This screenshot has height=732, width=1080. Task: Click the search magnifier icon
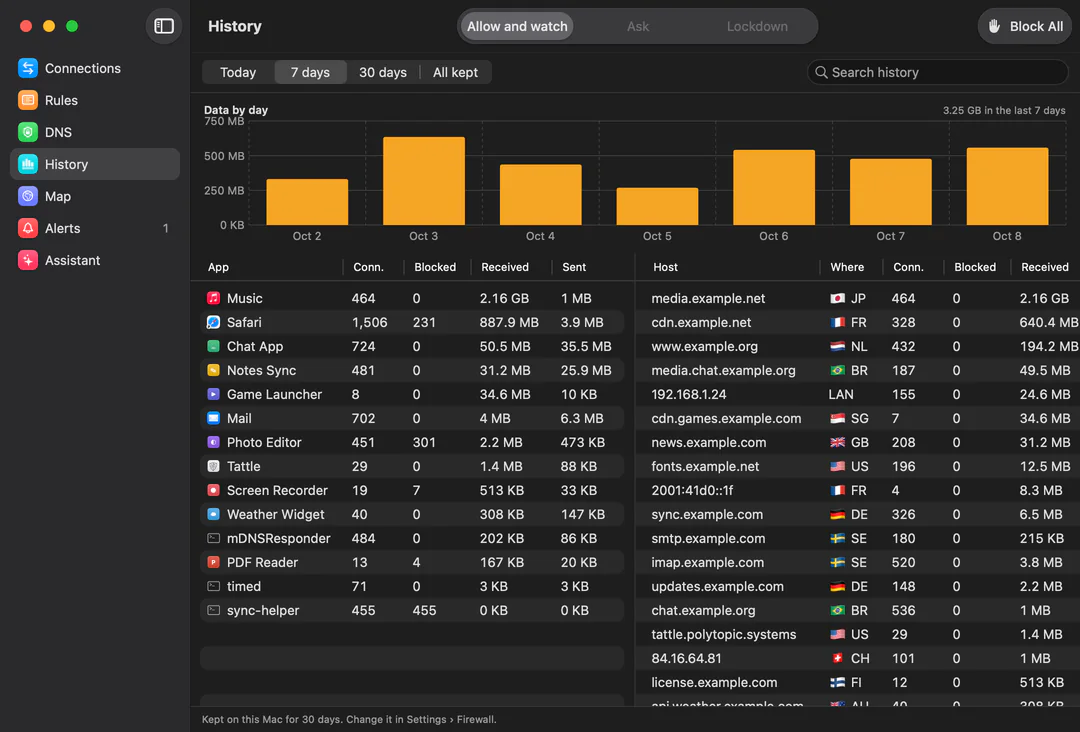821,72
